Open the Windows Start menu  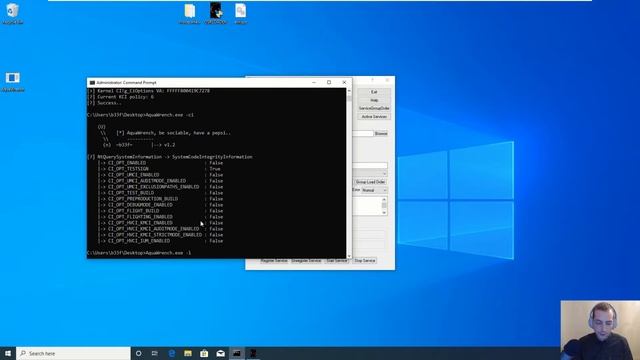tap(8, 353)
